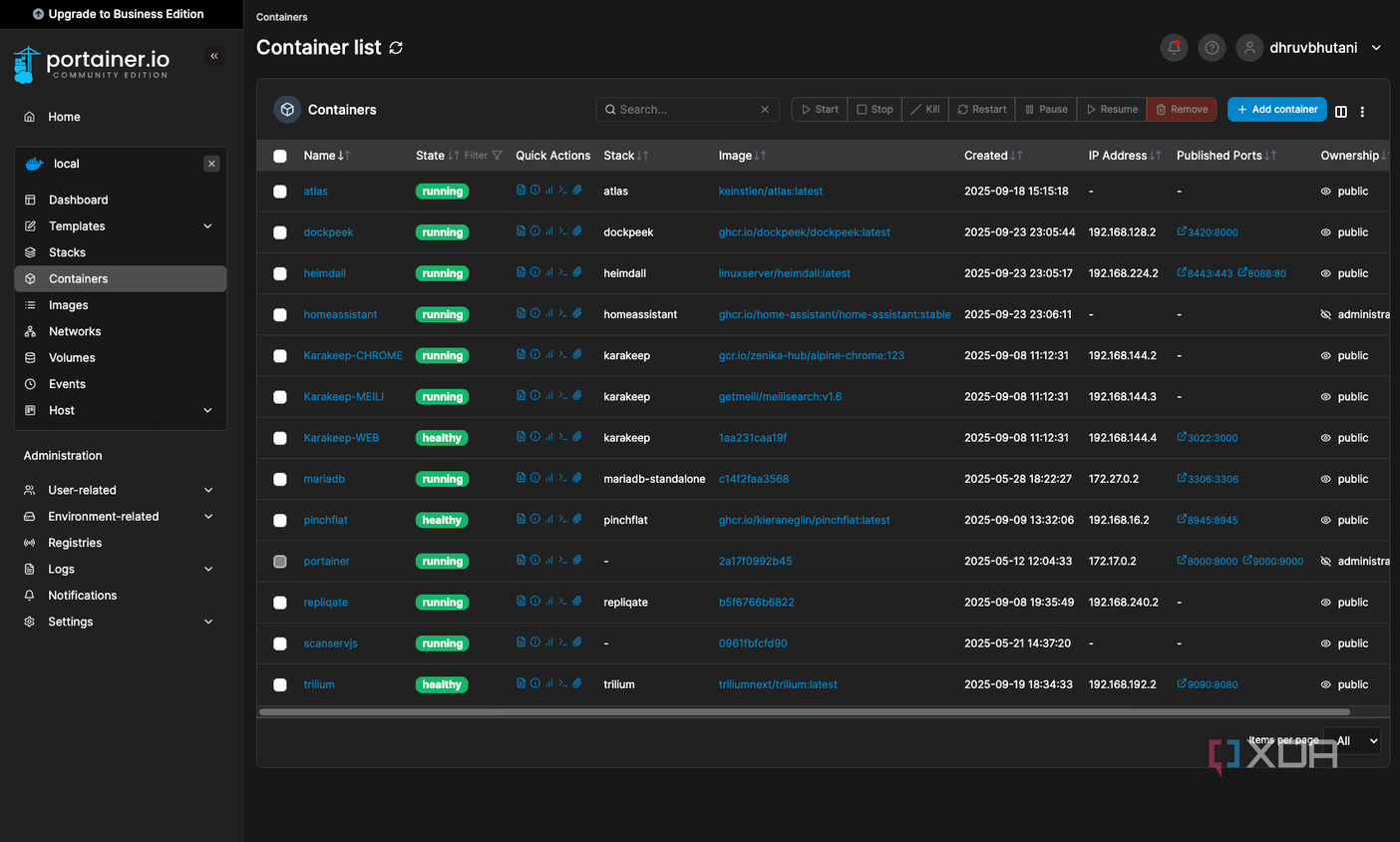
Task: Open logs quick action for atlas container
Action: [521, 190]
